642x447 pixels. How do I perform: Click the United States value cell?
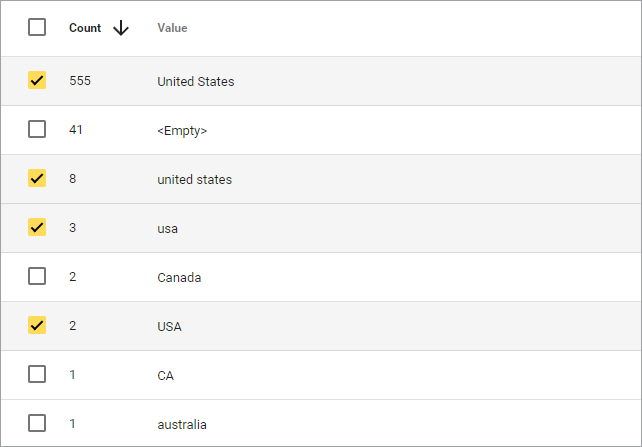[196, 81]
